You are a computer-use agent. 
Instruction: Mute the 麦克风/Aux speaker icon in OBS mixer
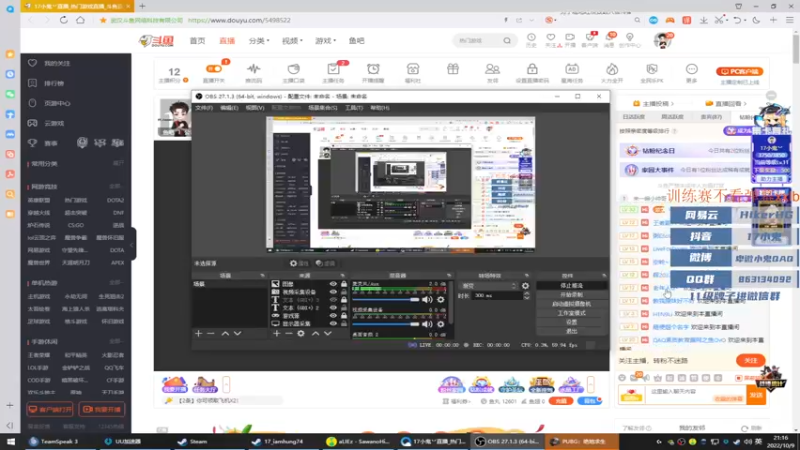(427, 299)
